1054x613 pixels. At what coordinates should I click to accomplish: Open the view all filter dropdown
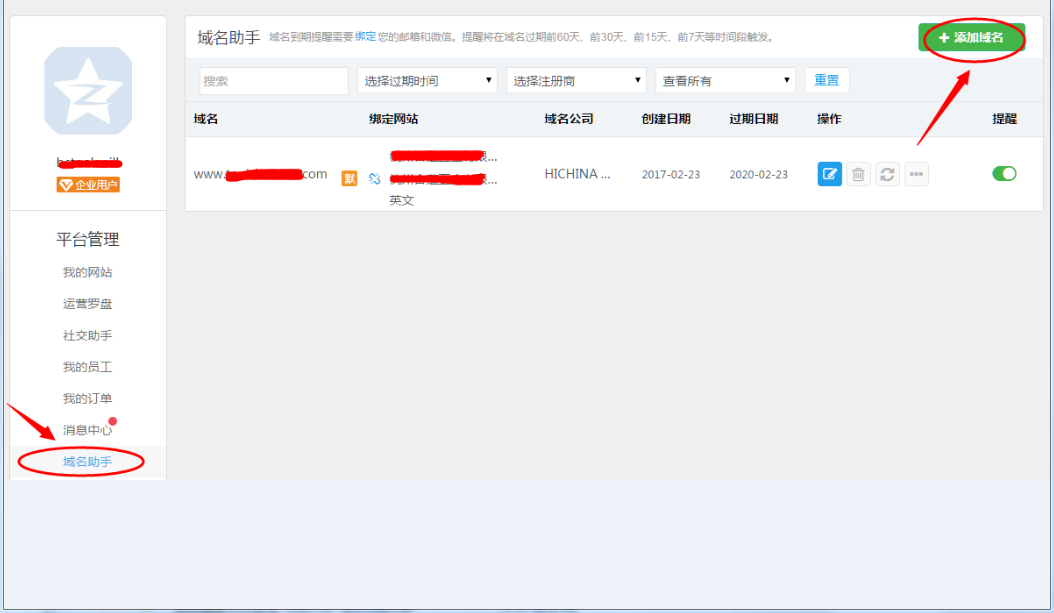(x=725, y=81)
